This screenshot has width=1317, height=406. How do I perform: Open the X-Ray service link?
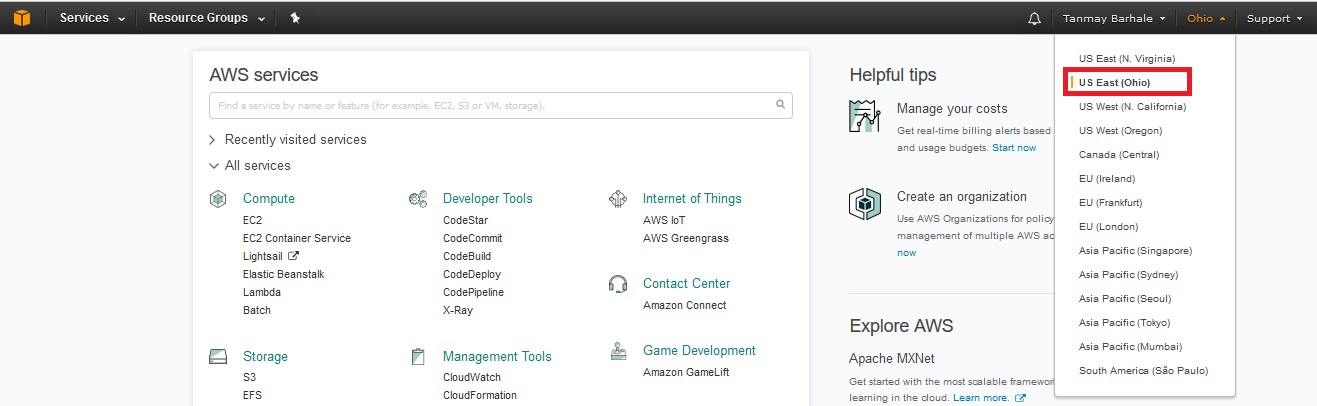tap(458, 310)
